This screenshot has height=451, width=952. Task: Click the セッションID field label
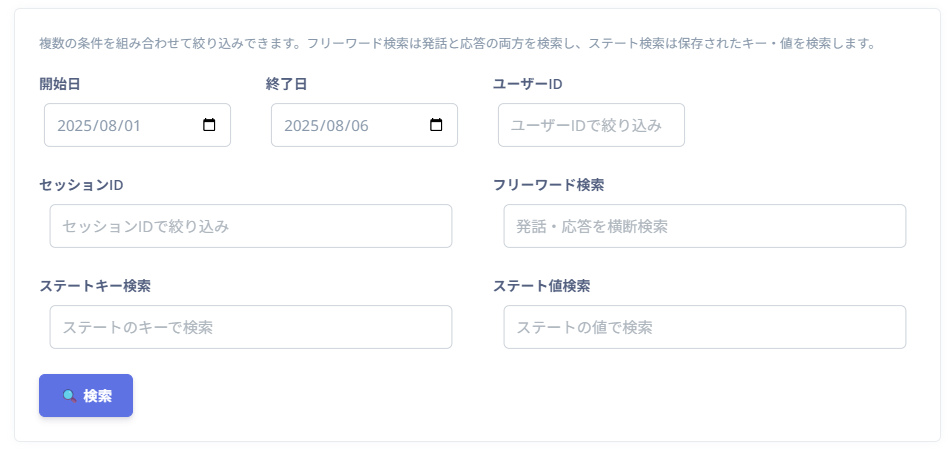[x=81, y=185]
